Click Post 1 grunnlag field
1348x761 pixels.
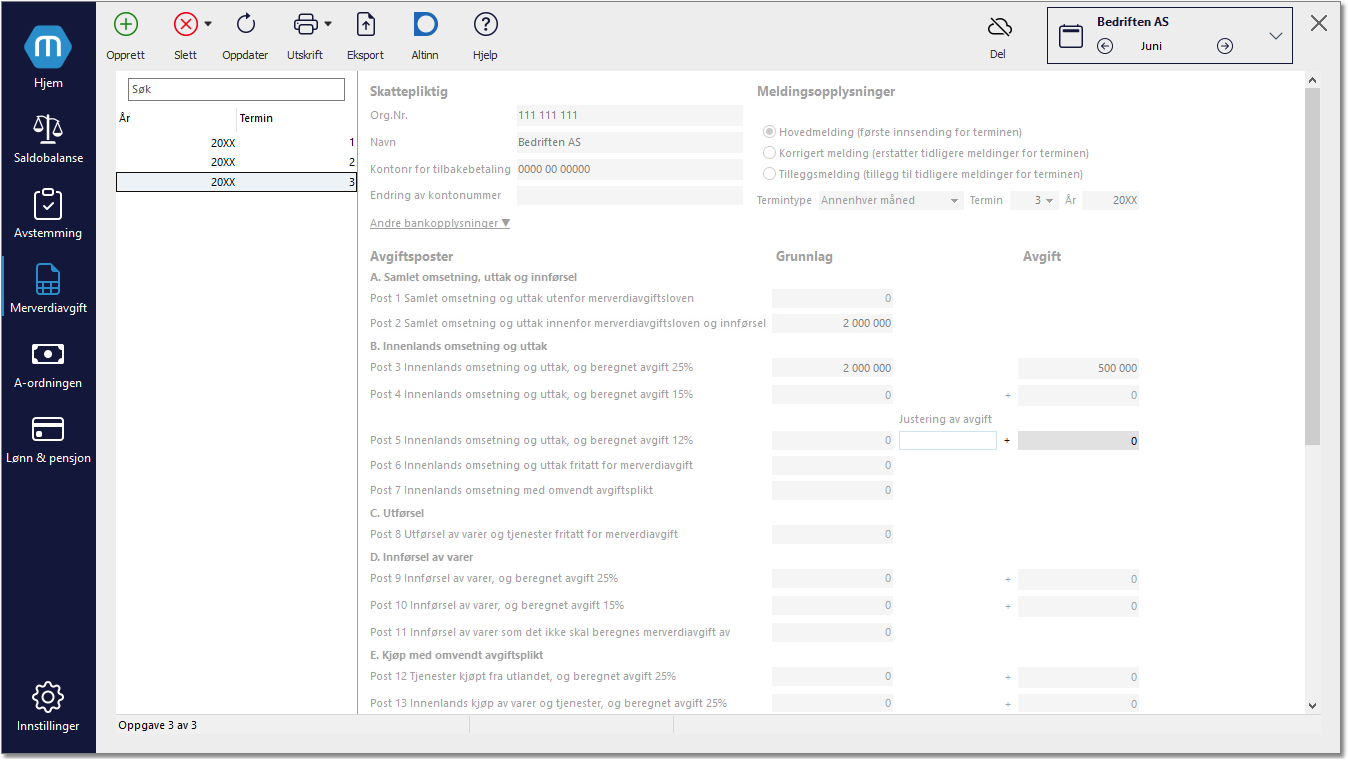(832, 298)
